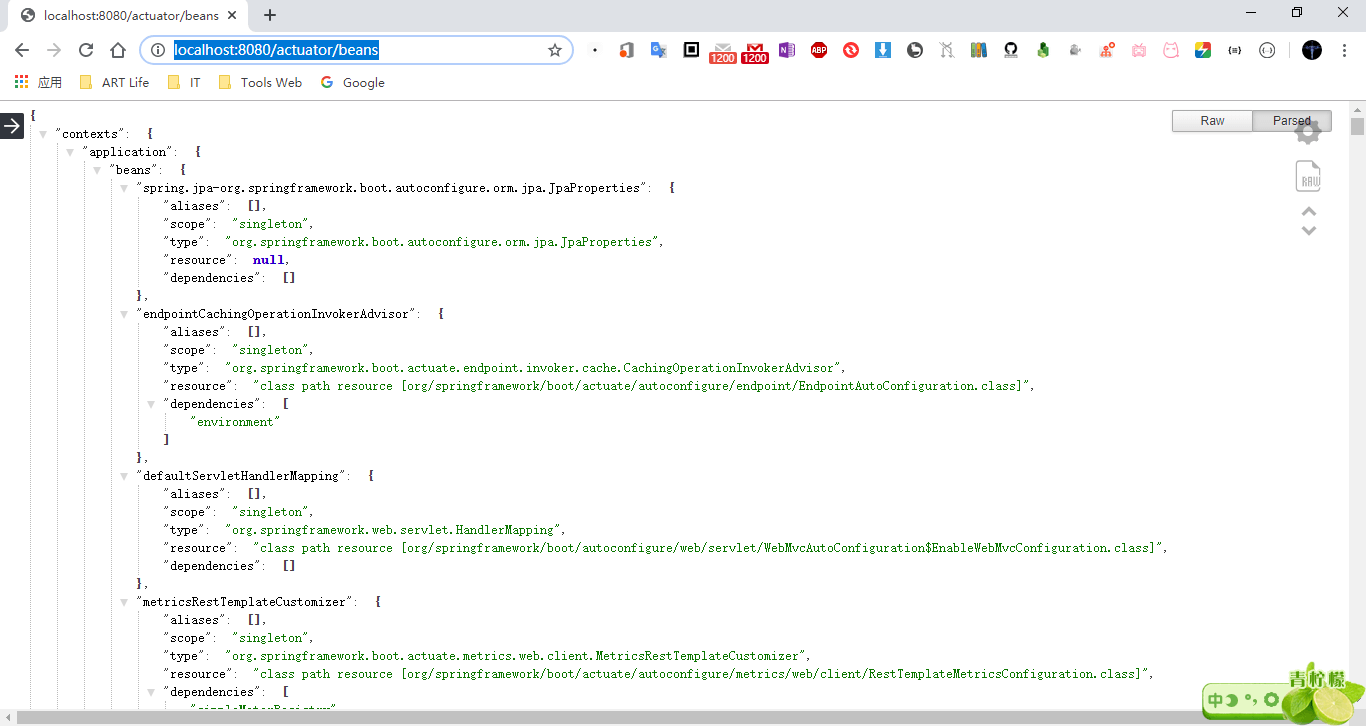Click the MetricsRestTemplateCustomizer type value
1366x726 pixels.
pyautogui.click(x=514, y=656)
